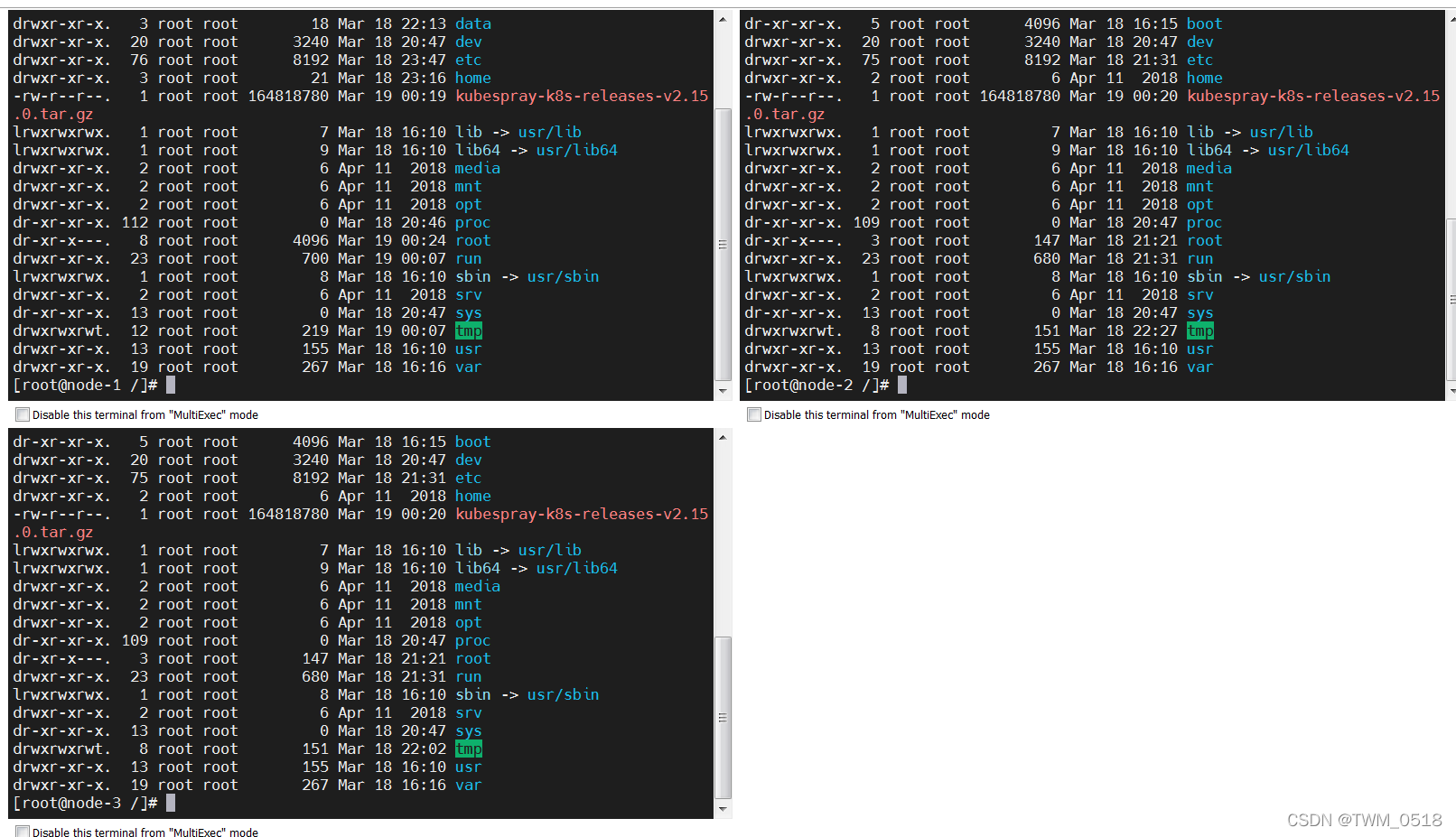This screenshot has height=837, width=1456.
Task: Click the scrollbar thumb in node-2 terminal
Action: [1451, 298]
